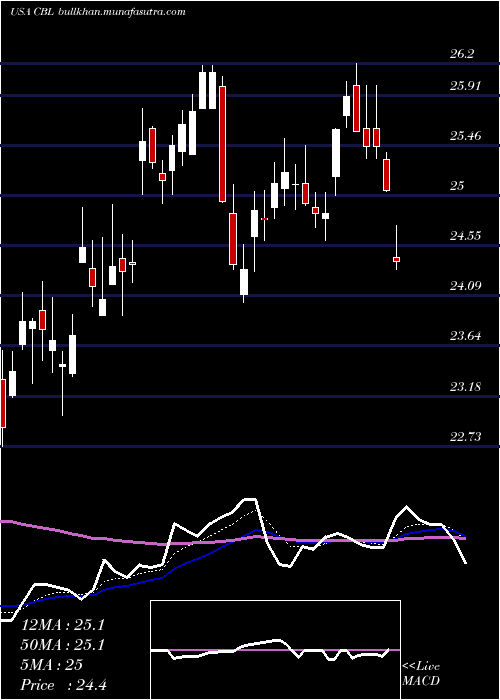500x700 pixels.
Task: Click the 22.73 price level label
Action: (465, 436)
